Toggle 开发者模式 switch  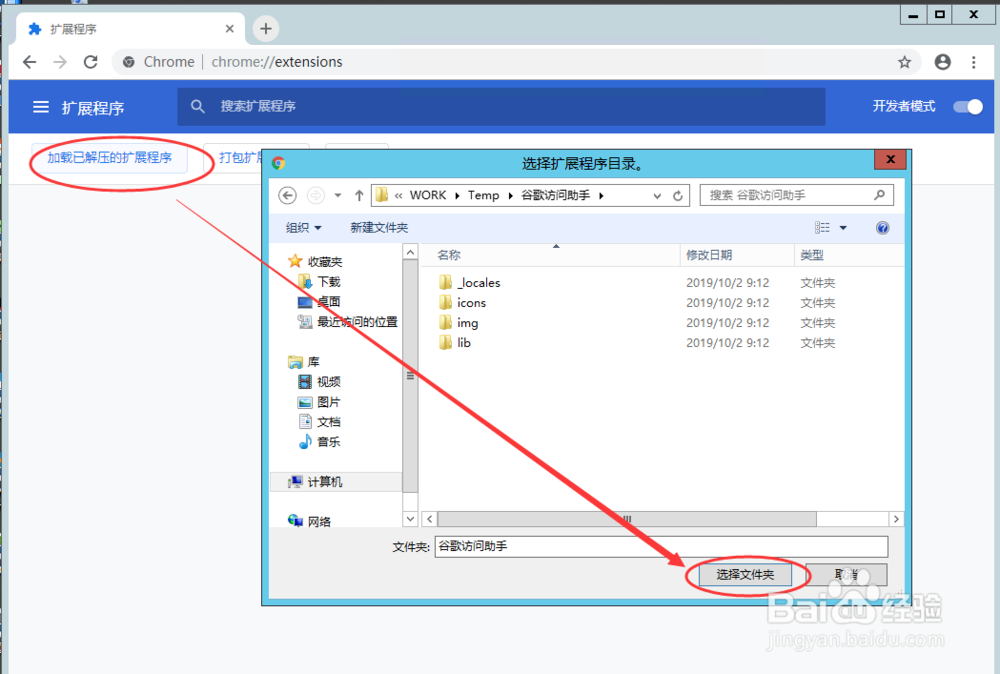pyautogui.click(x=968, y=106)
